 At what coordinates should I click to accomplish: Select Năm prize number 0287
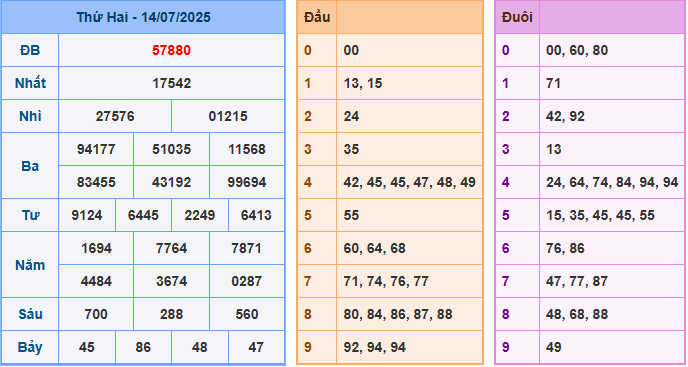pyautogui.click(x=247, y=281)
